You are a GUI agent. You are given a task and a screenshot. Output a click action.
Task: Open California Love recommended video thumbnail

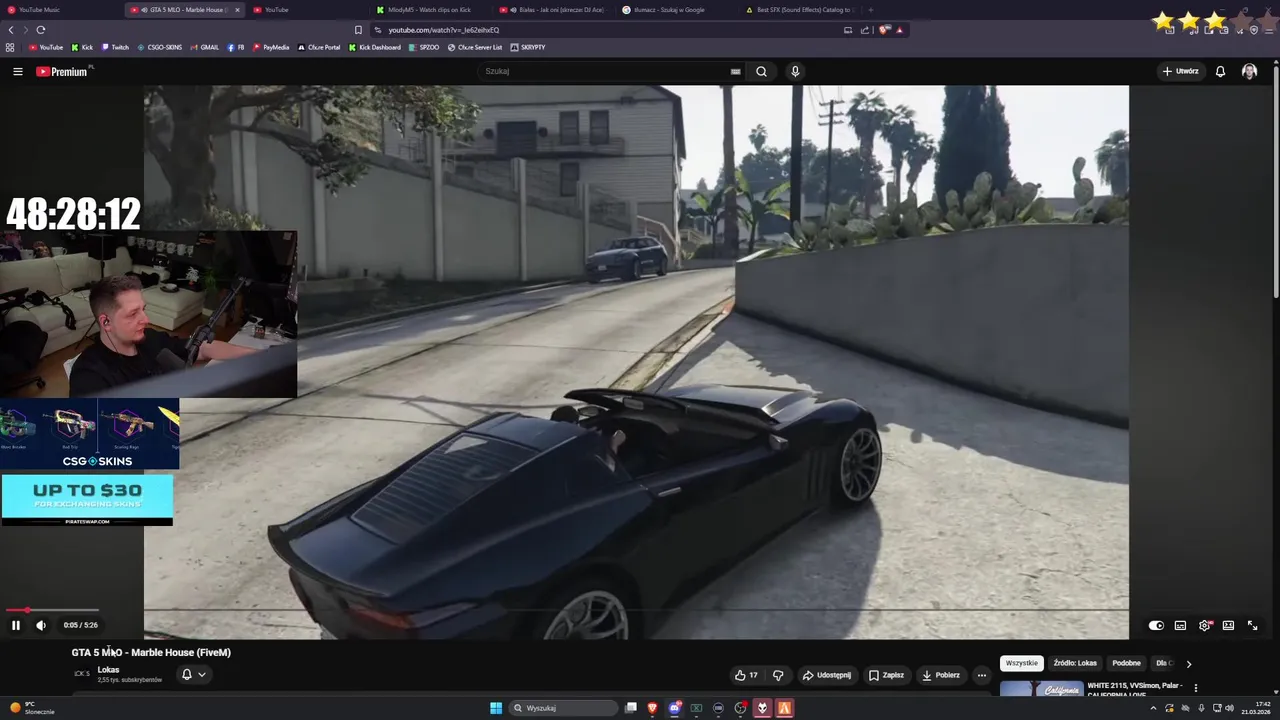(x=1041, y=688)
